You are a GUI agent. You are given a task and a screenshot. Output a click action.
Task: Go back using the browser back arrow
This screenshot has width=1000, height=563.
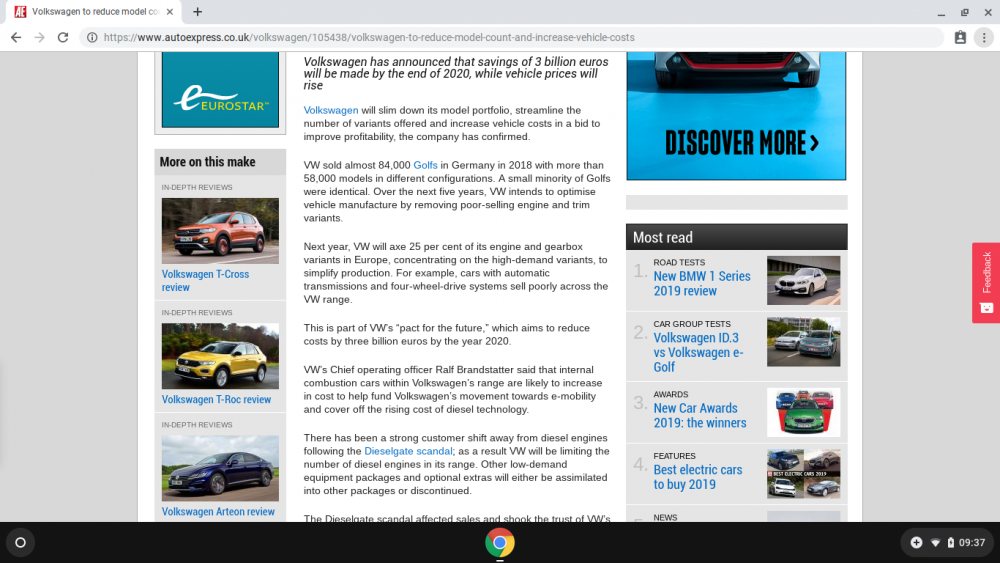point(16,38)
